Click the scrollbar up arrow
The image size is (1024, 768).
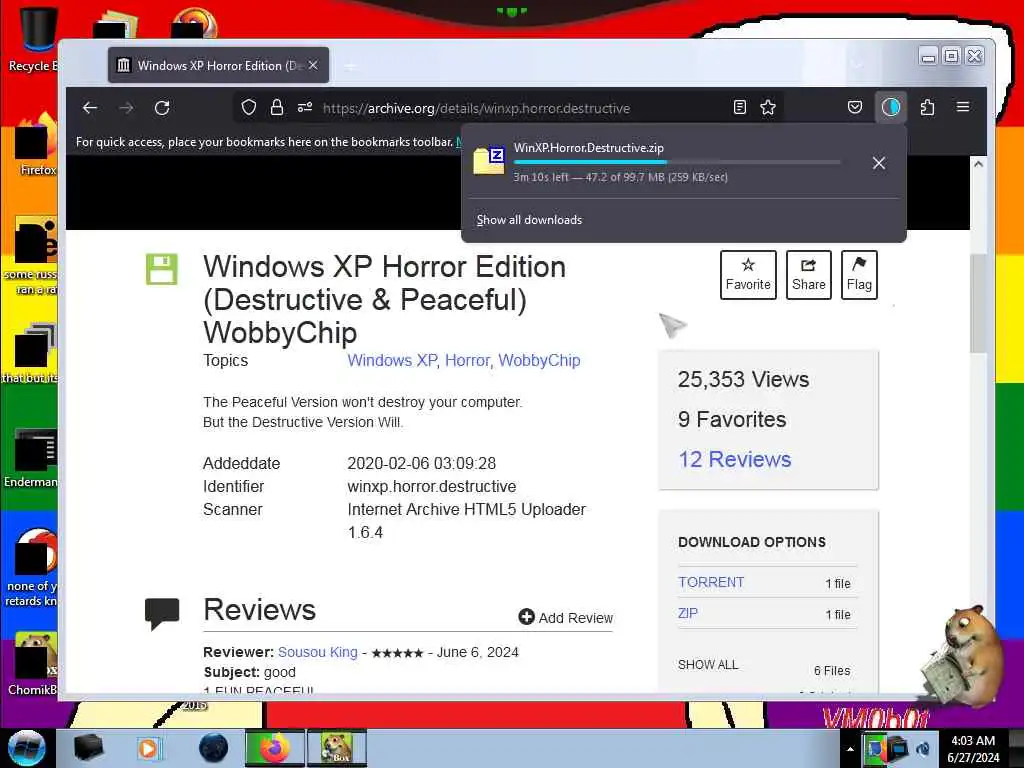[978, 164]
